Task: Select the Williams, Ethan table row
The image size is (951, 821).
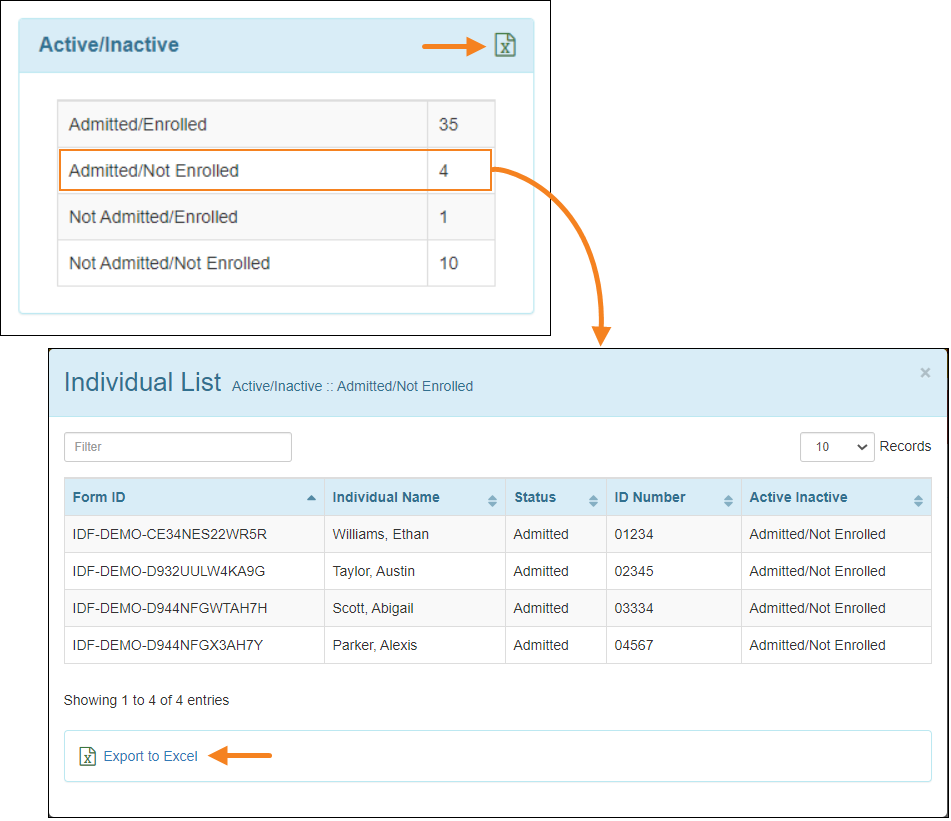Action: click(x=381, y=535)
